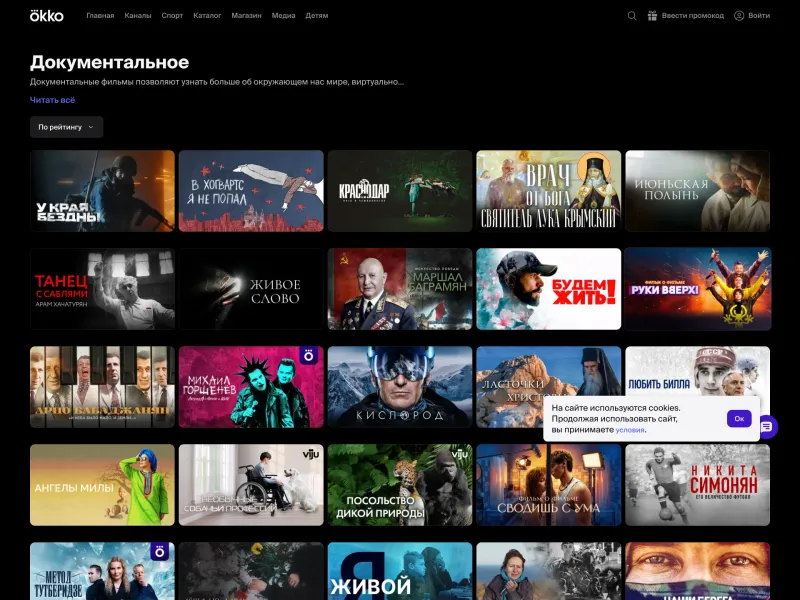Open the chat support bubble icon

pyautogui.click(x=767, y=427)
